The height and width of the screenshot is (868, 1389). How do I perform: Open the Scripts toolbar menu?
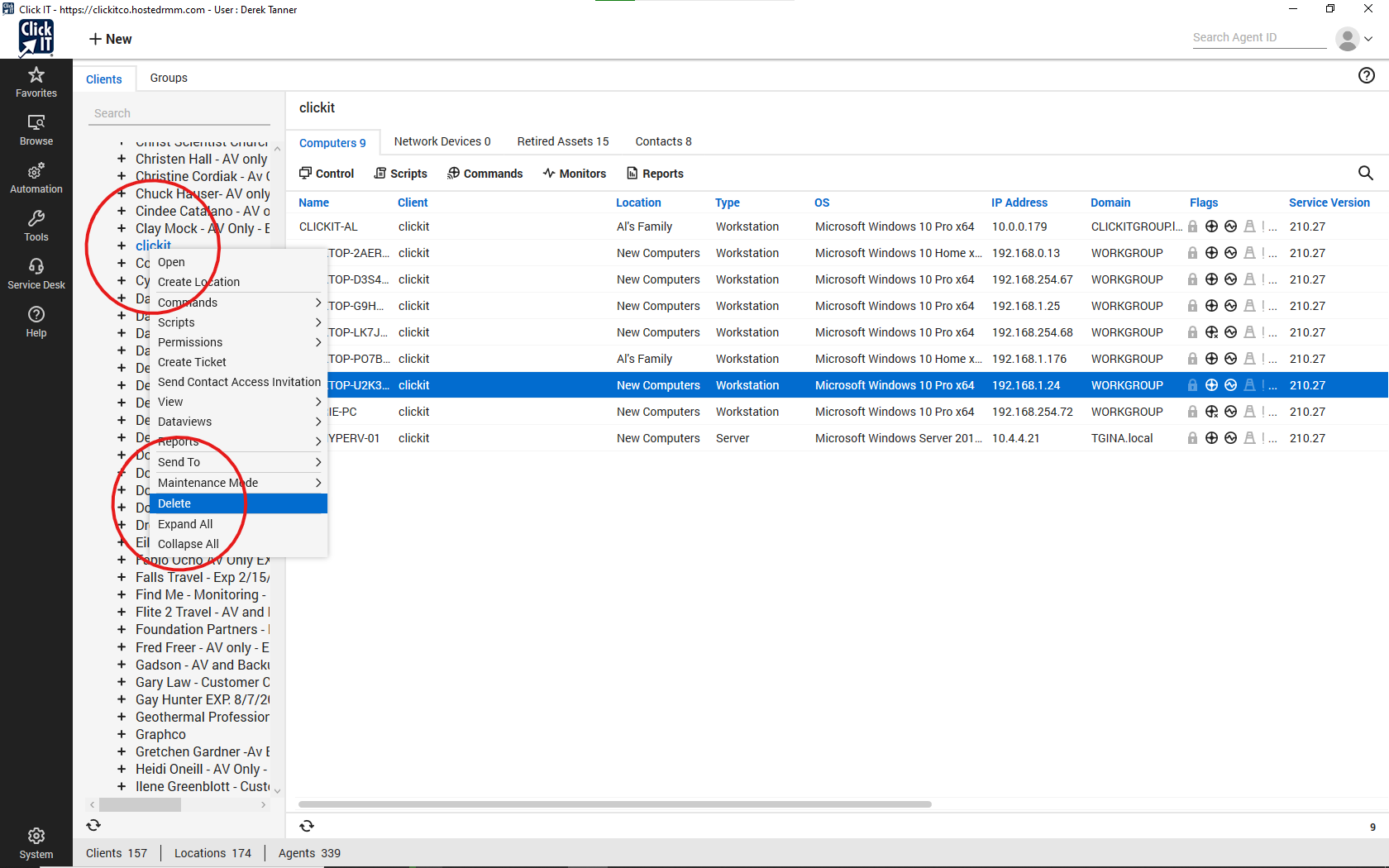[x=401, y=174]
